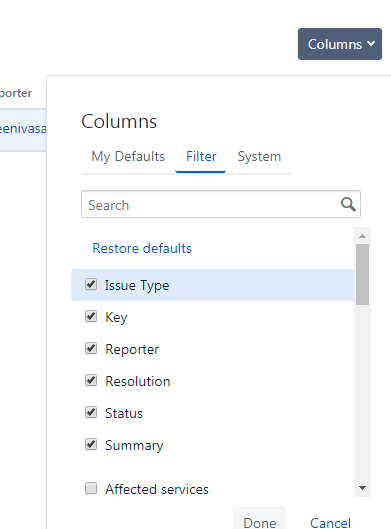Uncheck the Summary column
This screenshot has height=529, width=391.
pyautogui.click(x=91, y=444)
